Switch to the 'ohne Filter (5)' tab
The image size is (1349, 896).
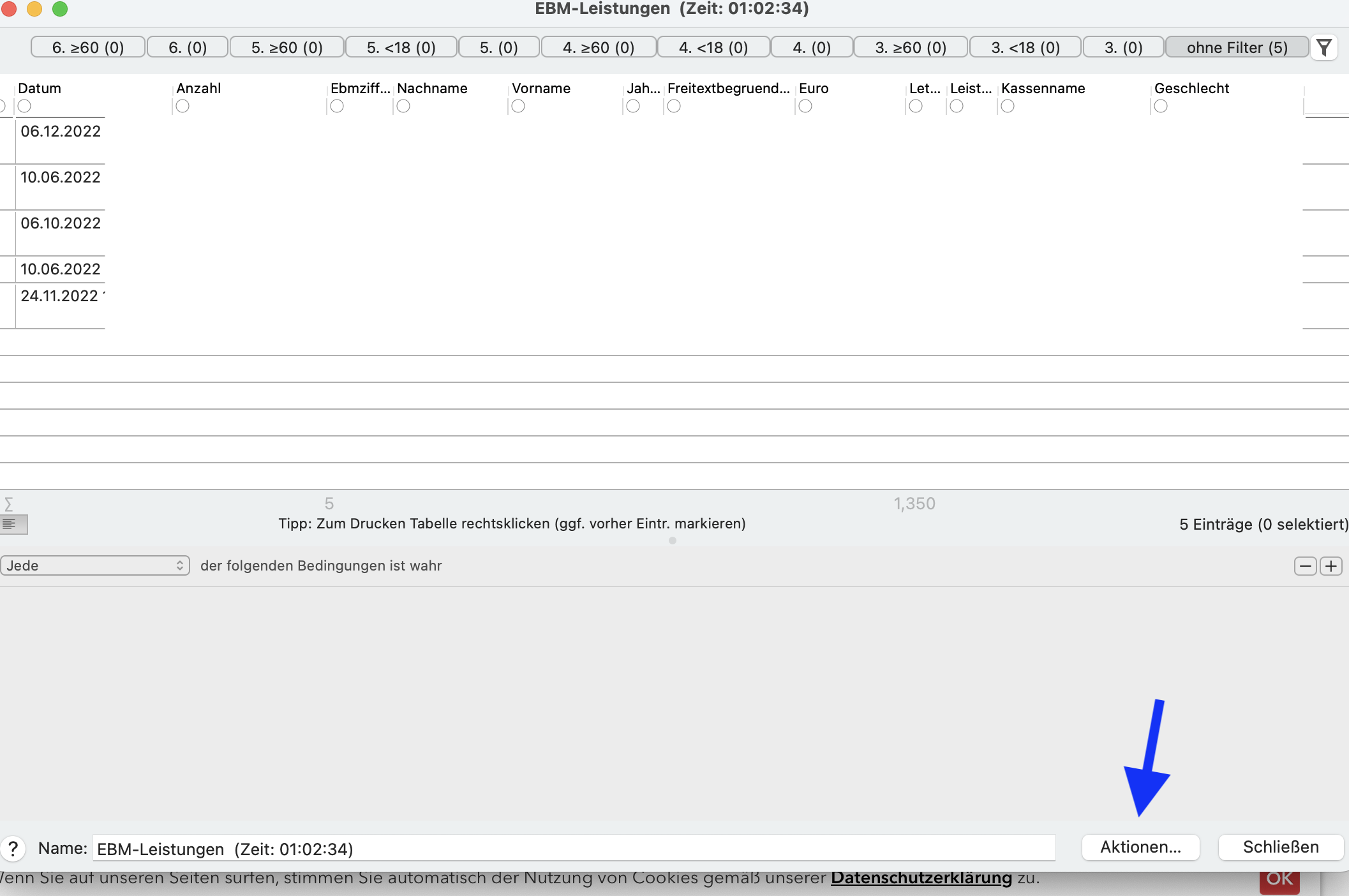(x=1237, y=47)
